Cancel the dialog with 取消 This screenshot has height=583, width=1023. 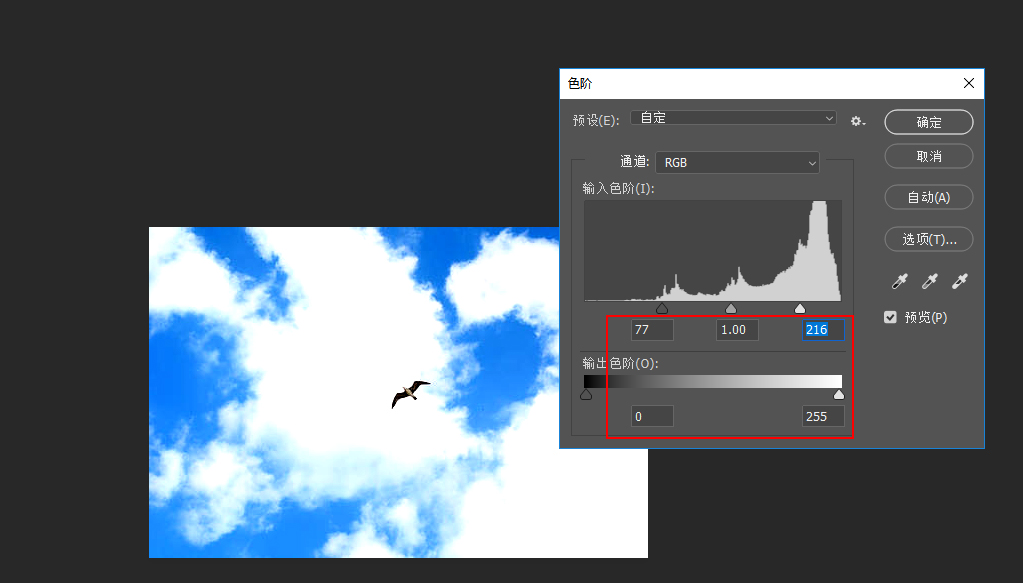928,156
